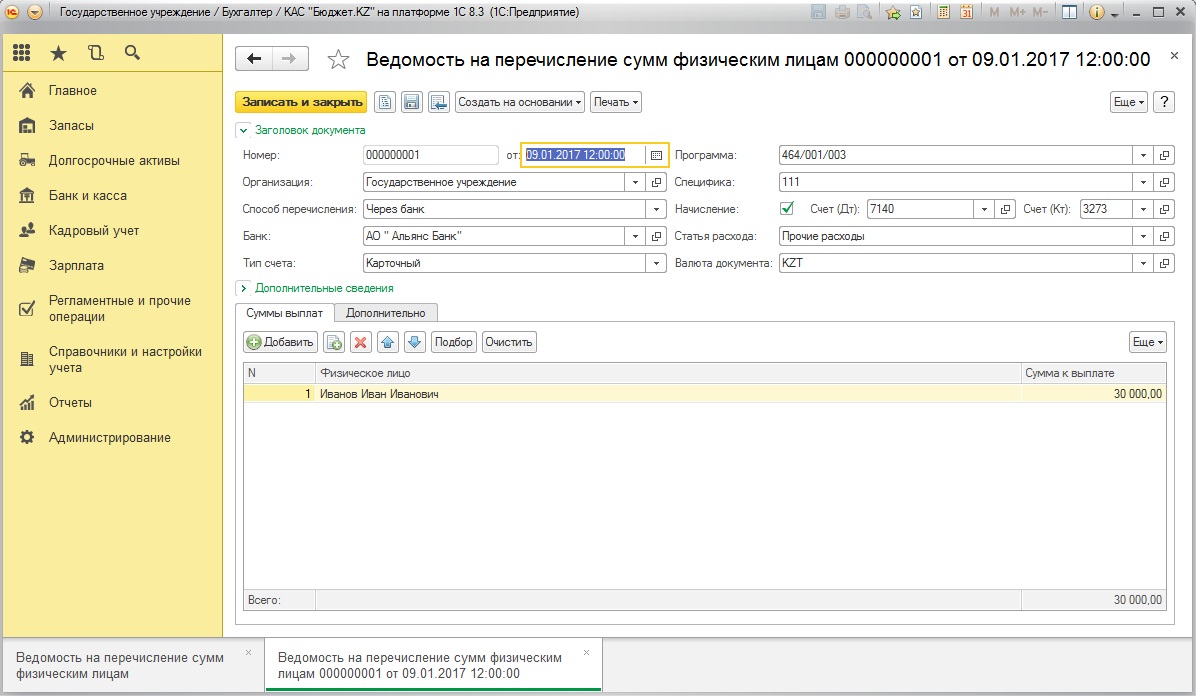This screenshot has height=696, width=1196.
Task: Open top-right Еще menu button
Action: coord(1129,102)
